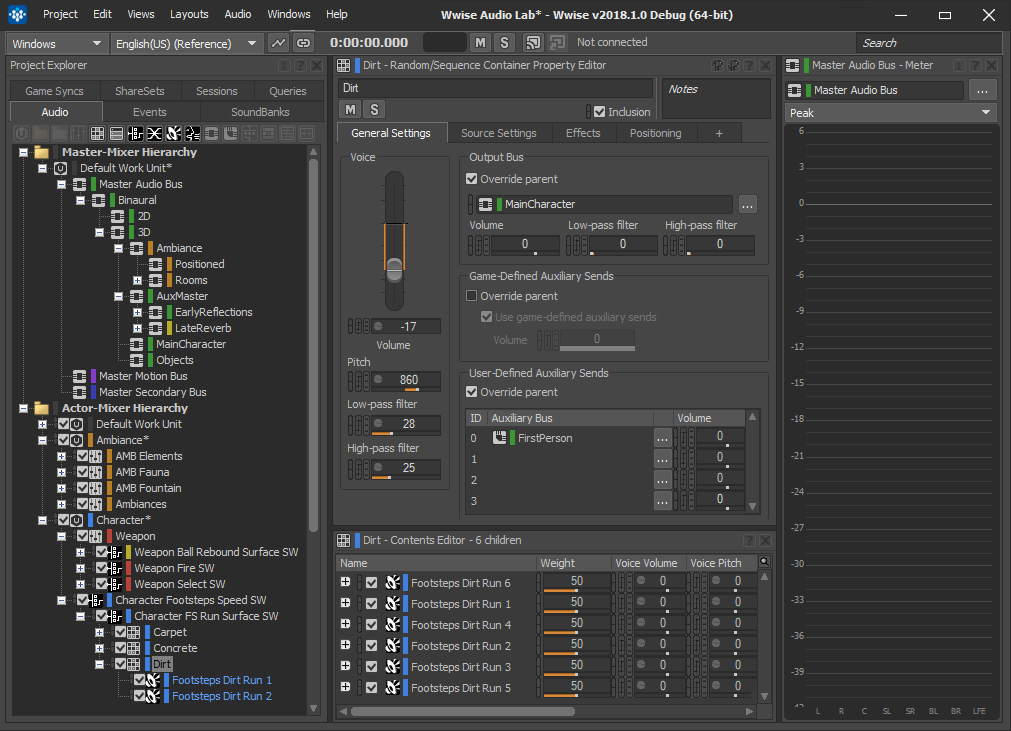Expand the AMB Elements node
The width and height of the screenshot is (1011, 731).
tap(61, 456)
